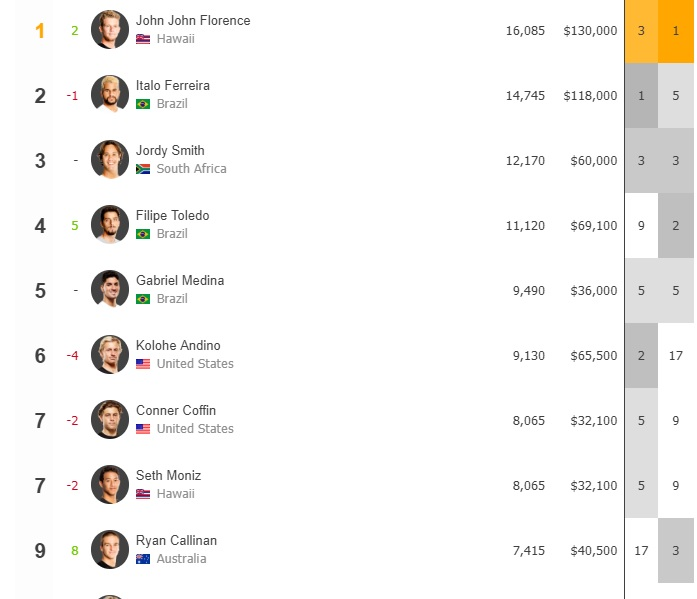Click the Brazil flag under Filipe Toledo
This screenshot has width=697, height=599.
(x=143, y=234)
